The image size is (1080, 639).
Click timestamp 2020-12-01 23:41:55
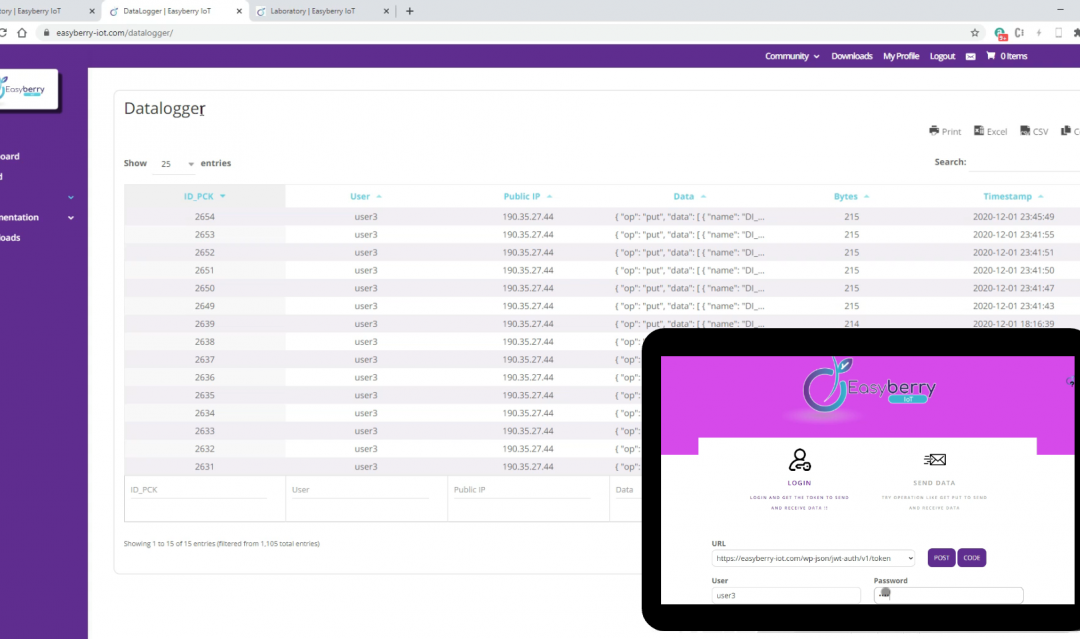tap(1013, 234)
